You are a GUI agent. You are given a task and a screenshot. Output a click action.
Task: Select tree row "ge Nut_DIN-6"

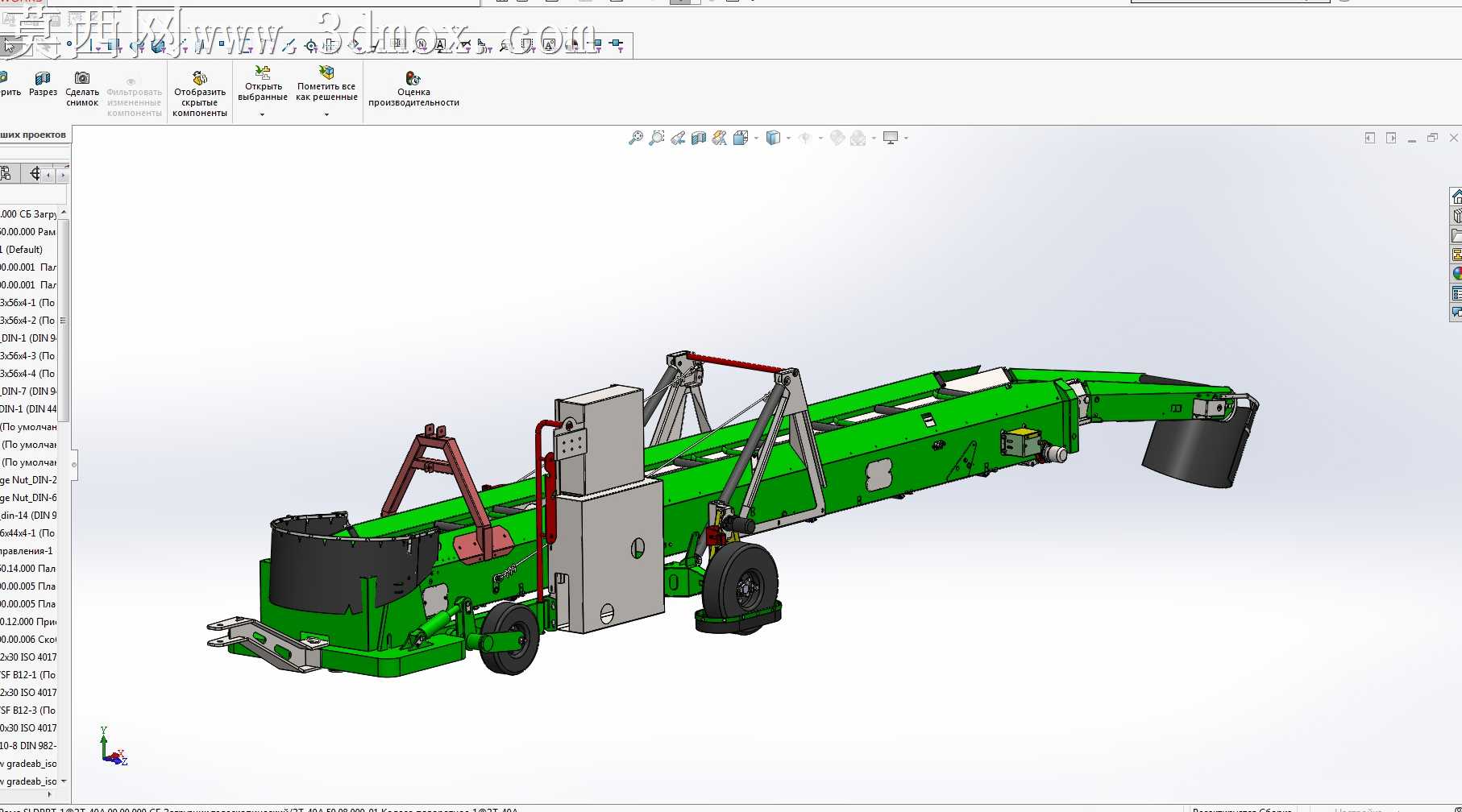(28, 498)
